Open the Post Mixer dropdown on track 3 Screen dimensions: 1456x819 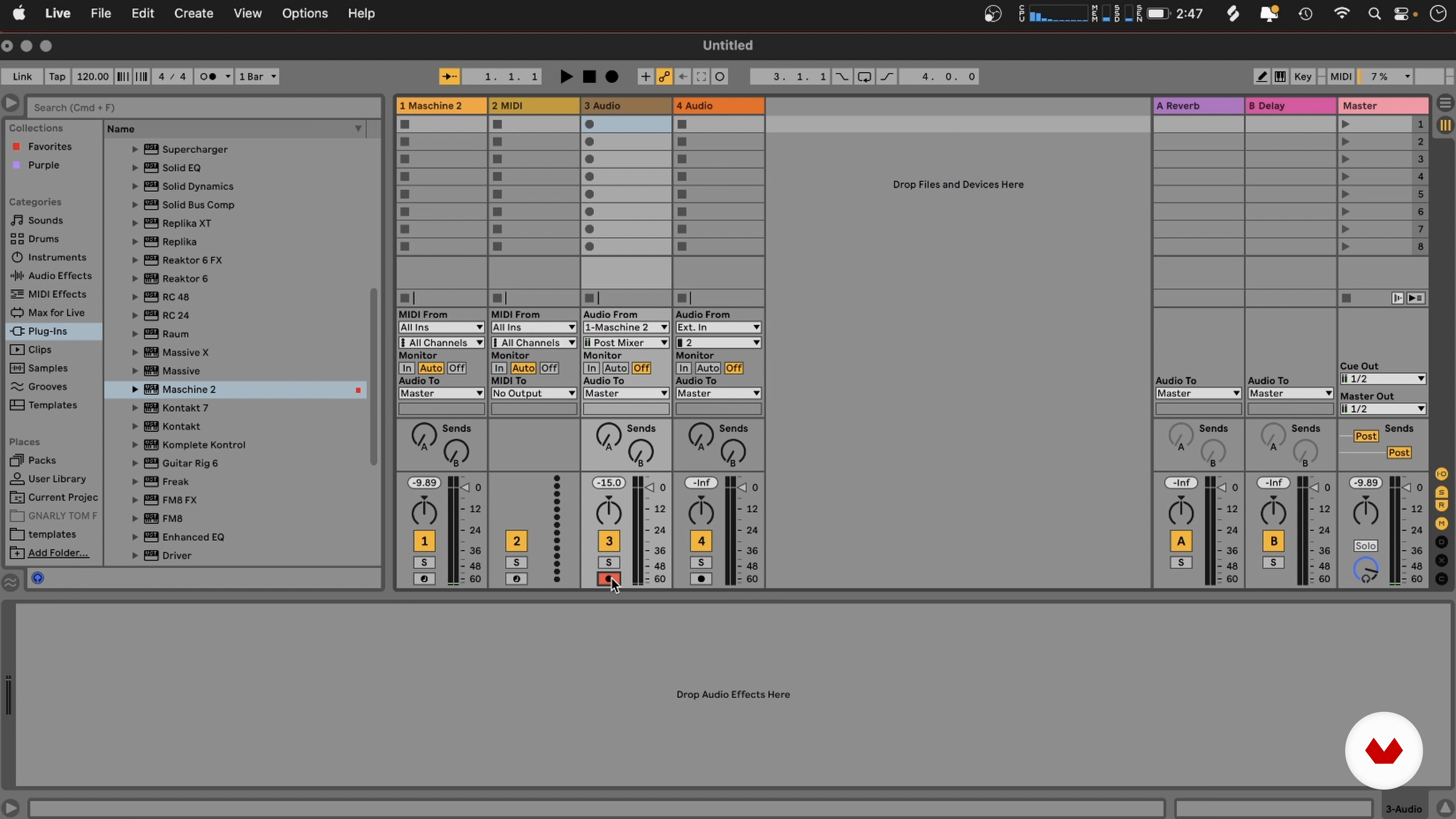pos(626,342)
